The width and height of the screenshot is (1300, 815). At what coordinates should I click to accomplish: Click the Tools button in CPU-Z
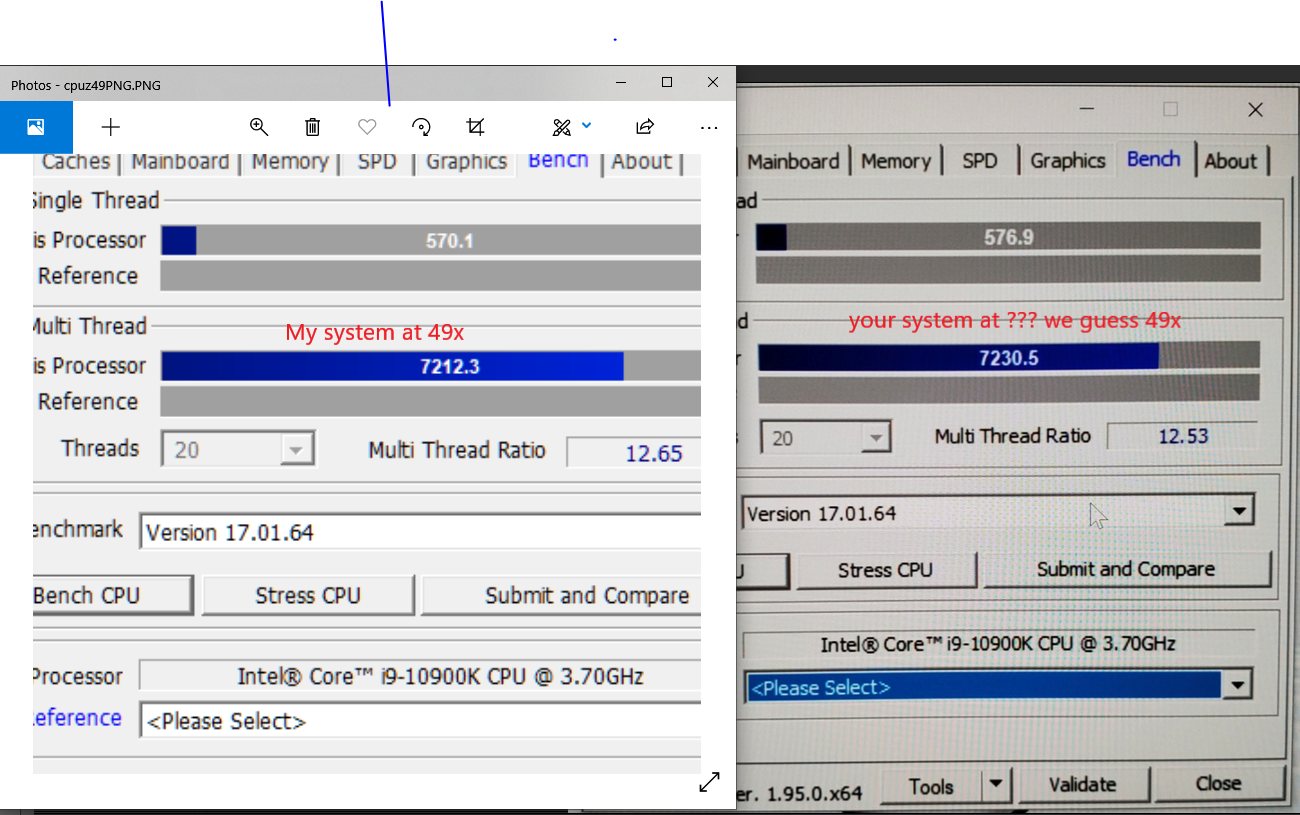click(x=931, y=787)
